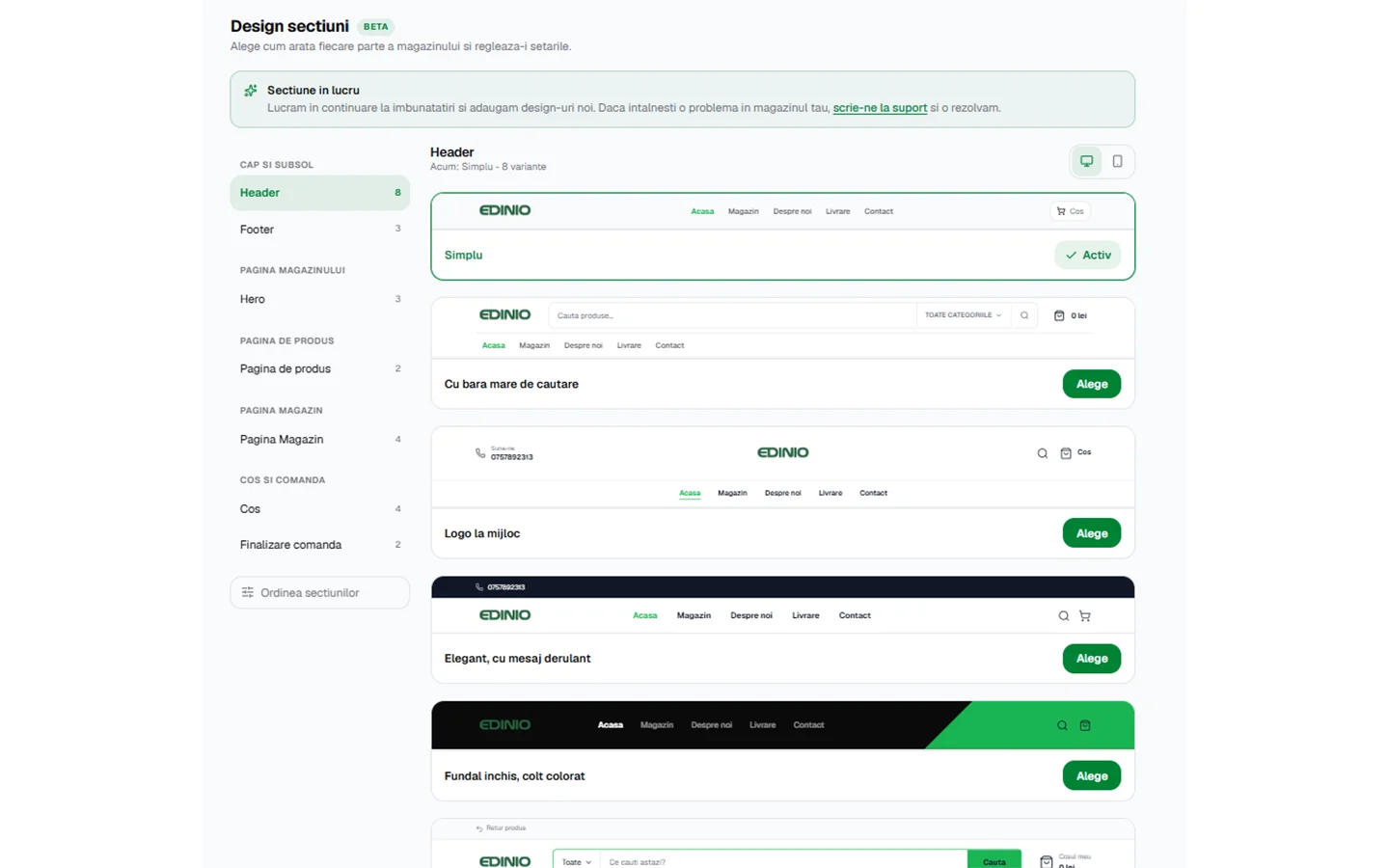Screen dimensions: 1389x868
Task: Click Magazin in Logo la mijloc preview nav
Action: [x=732, y=493]
